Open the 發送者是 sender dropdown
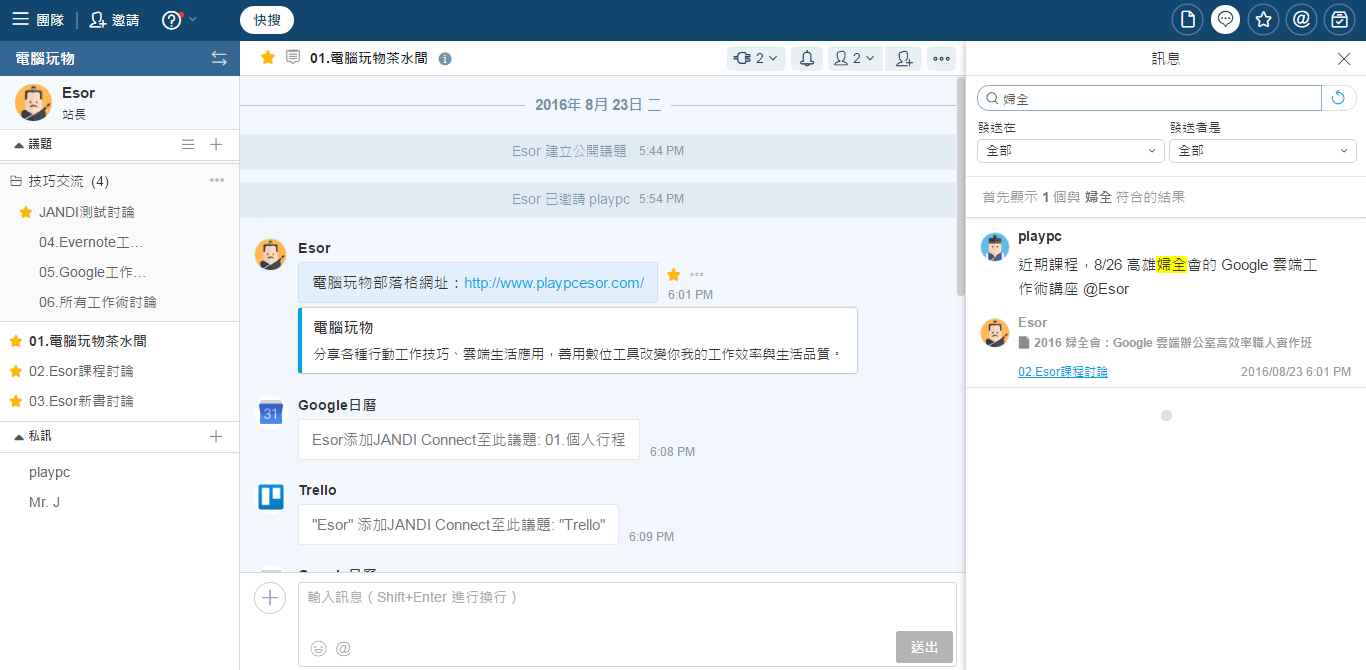Screen dimensions: 1366x670 (x=1263, y=150)
